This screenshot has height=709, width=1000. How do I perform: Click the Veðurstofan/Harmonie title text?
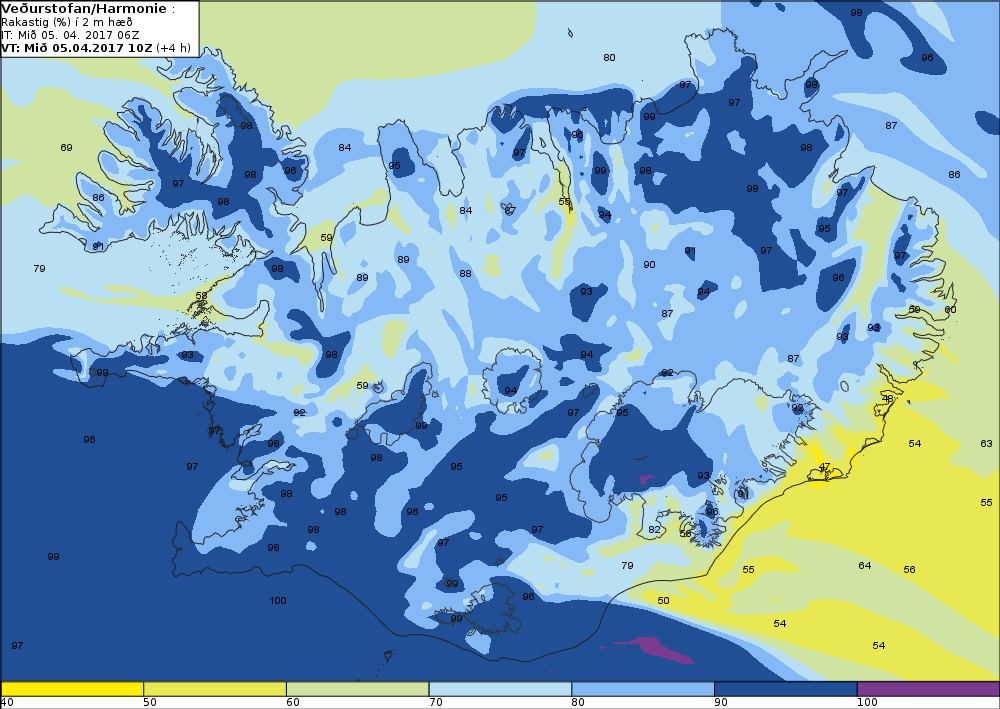coord(84,9)
